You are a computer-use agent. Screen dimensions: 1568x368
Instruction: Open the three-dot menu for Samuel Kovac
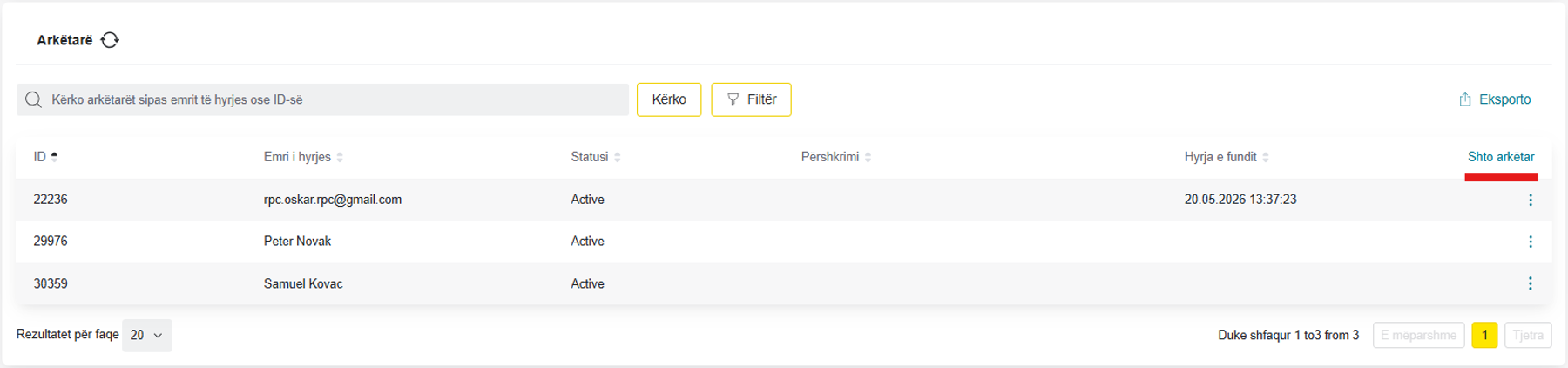point(1531,283)
